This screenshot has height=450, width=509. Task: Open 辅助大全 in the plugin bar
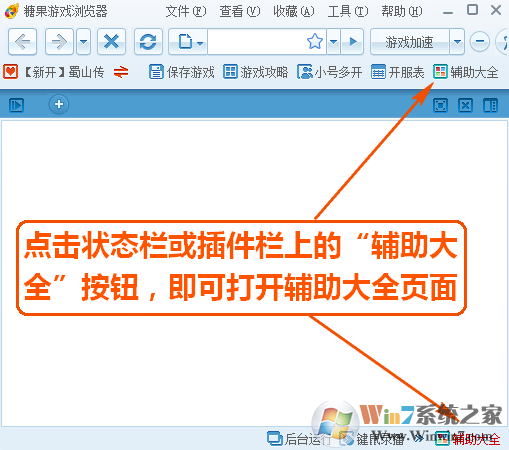coord(466,72)
